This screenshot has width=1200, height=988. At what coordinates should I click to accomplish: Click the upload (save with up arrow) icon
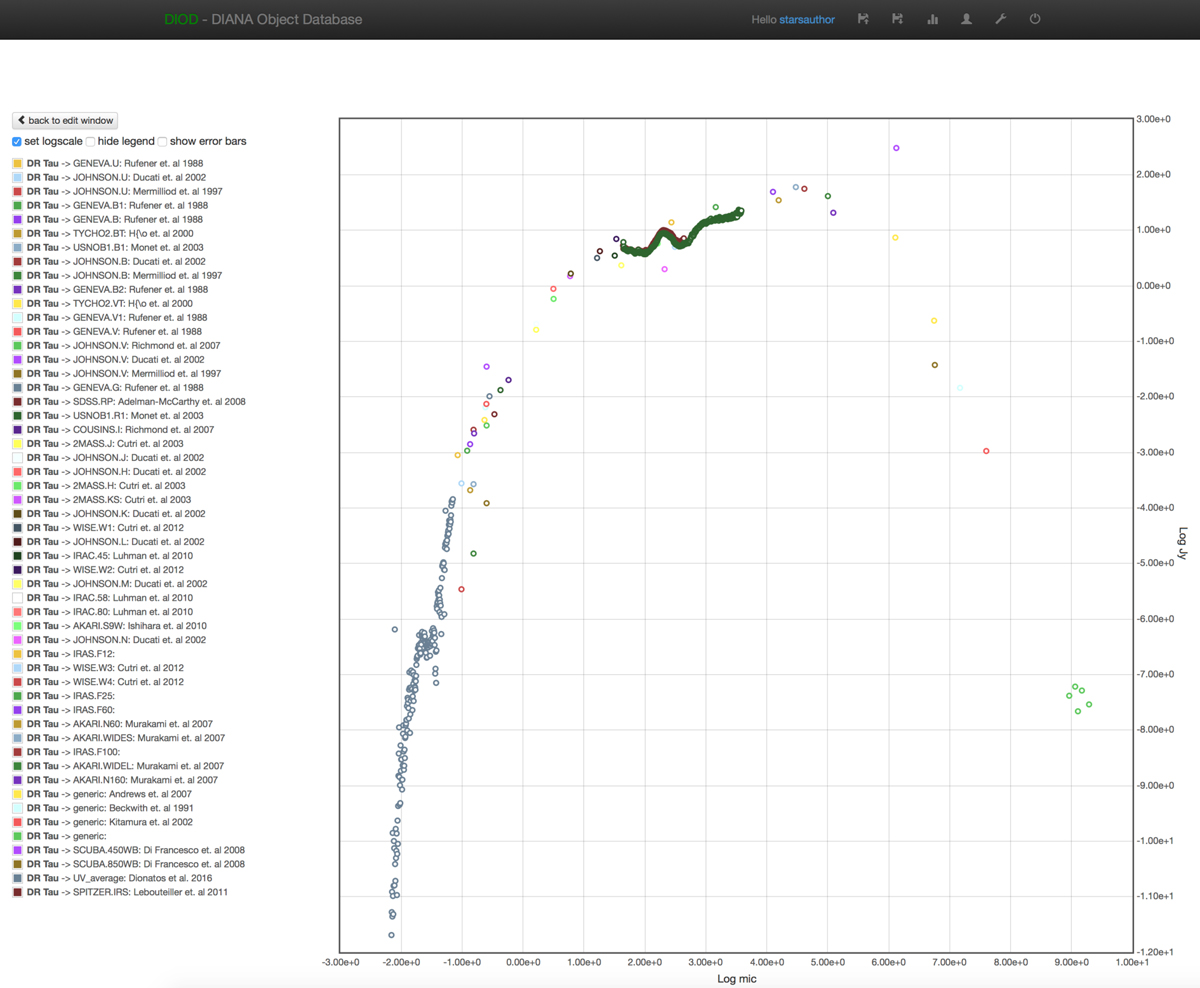(863, 19)
